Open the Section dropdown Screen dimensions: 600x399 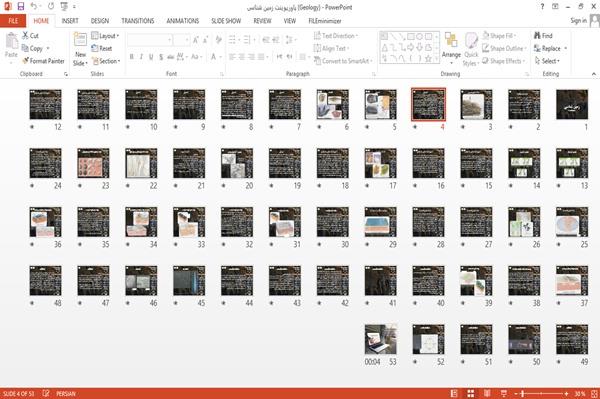tap(106, 61)
